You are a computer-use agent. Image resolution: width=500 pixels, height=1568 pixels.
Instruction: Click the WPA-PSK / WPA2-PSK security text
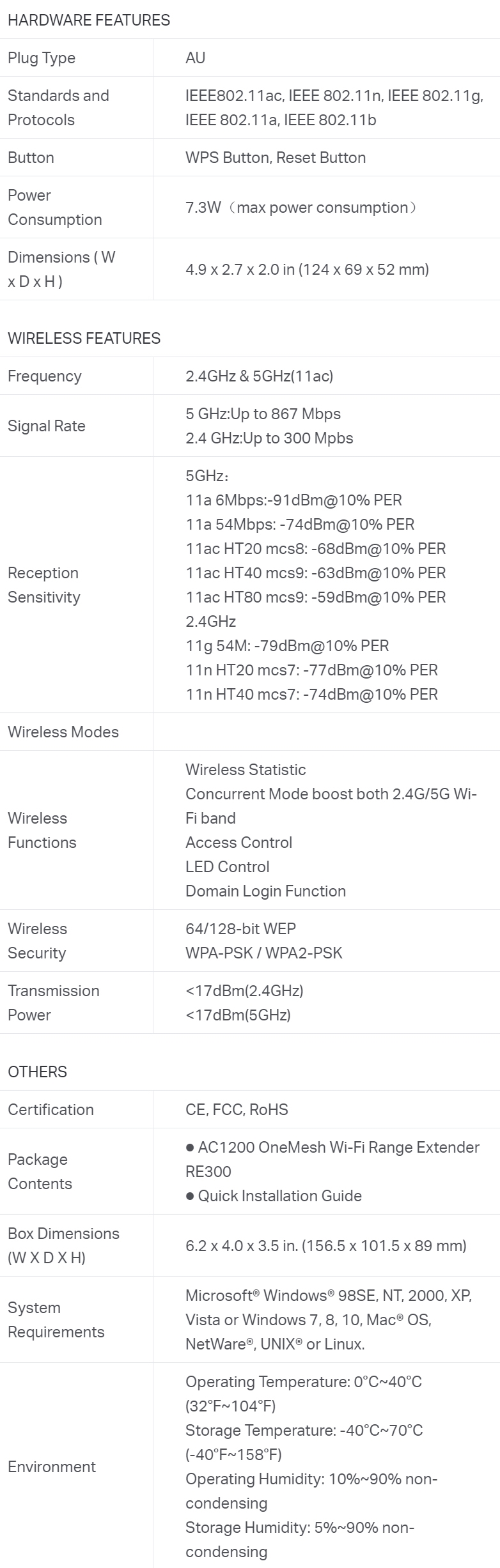tap(264, 953)
